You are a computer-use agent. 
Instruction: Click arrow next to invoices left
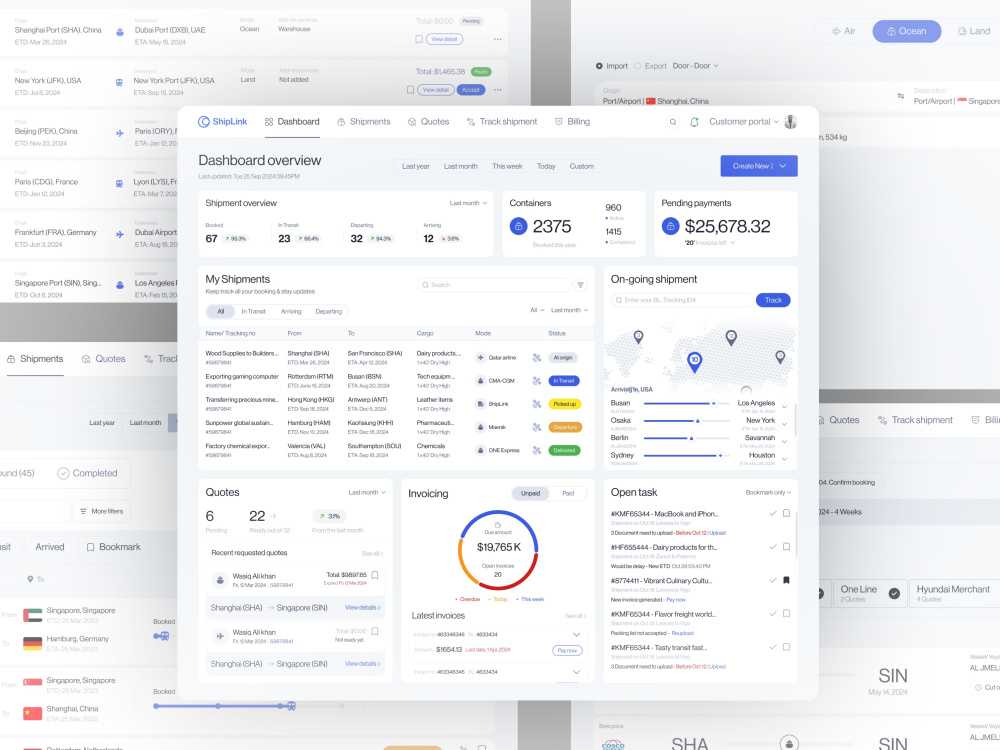pos(732,243)
